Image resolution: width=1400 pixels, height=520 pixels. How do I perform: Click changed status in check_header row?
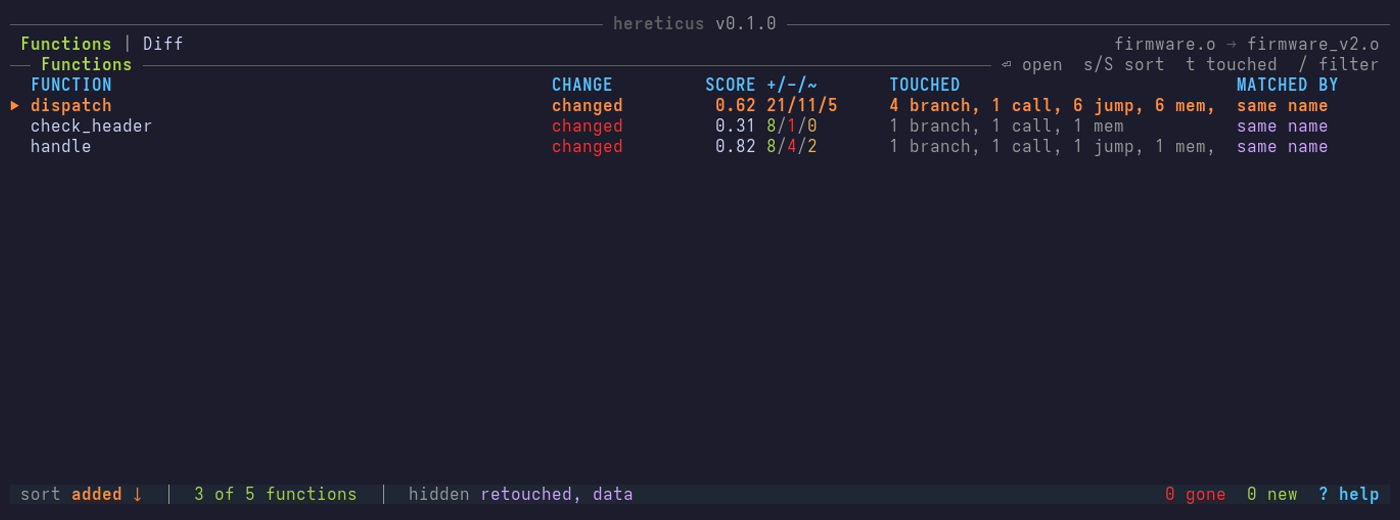587,126
